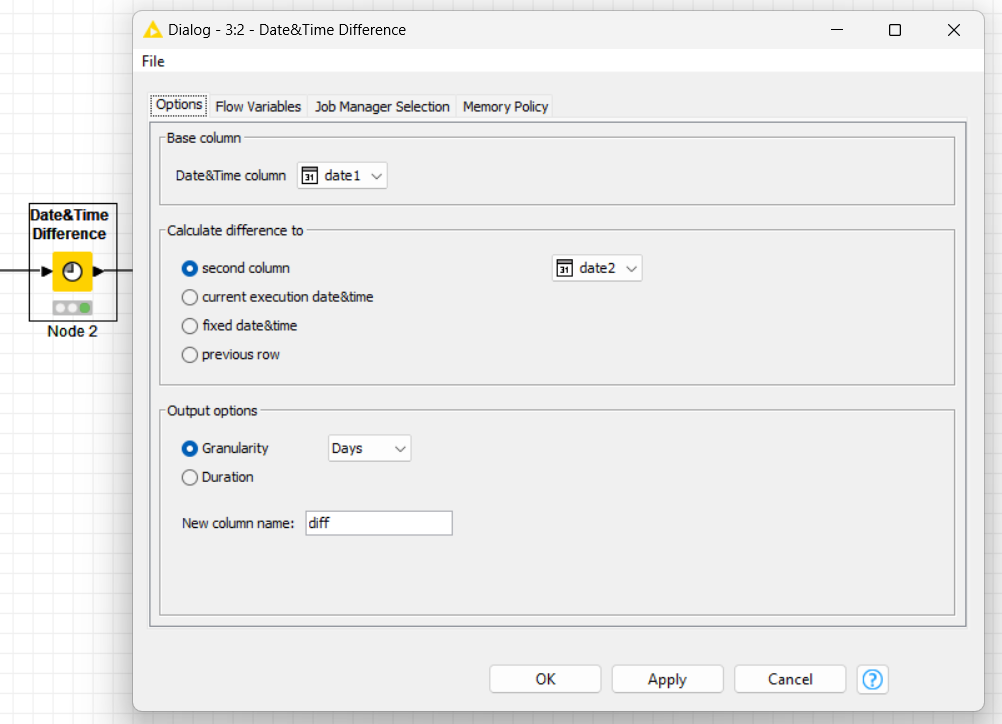
Task: Maximize the dialog window
Action: tap(895, 30)
